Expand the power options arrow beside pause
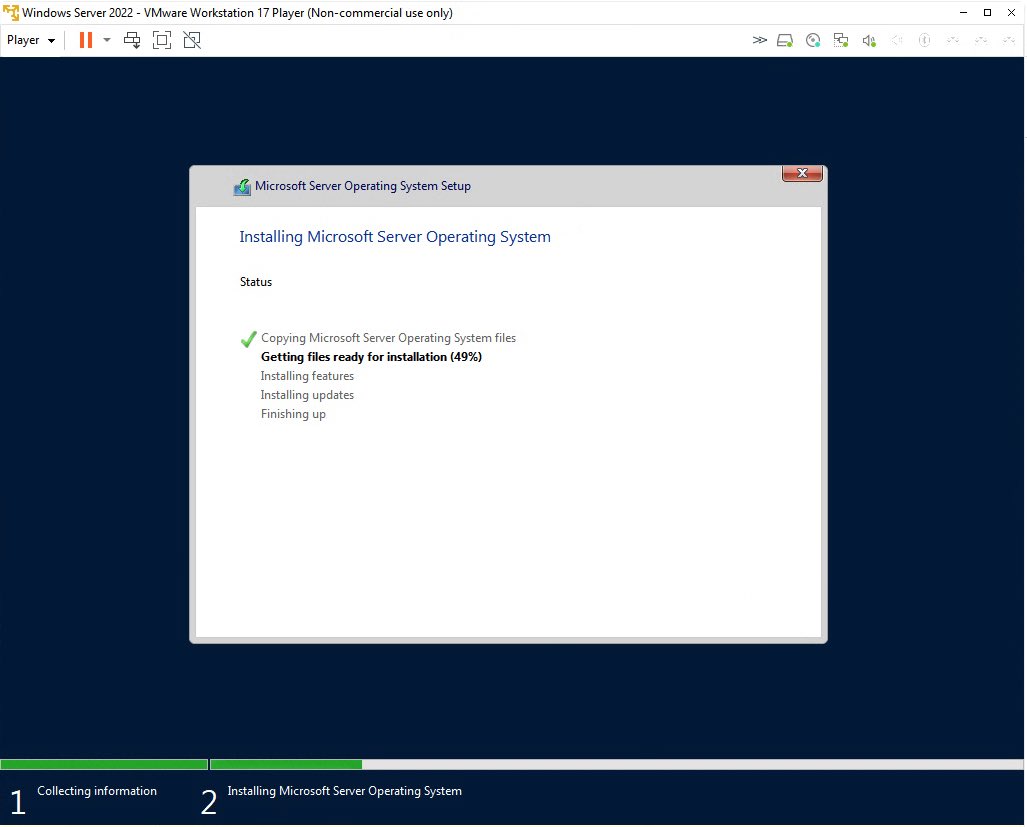 (x=107, y=40)
